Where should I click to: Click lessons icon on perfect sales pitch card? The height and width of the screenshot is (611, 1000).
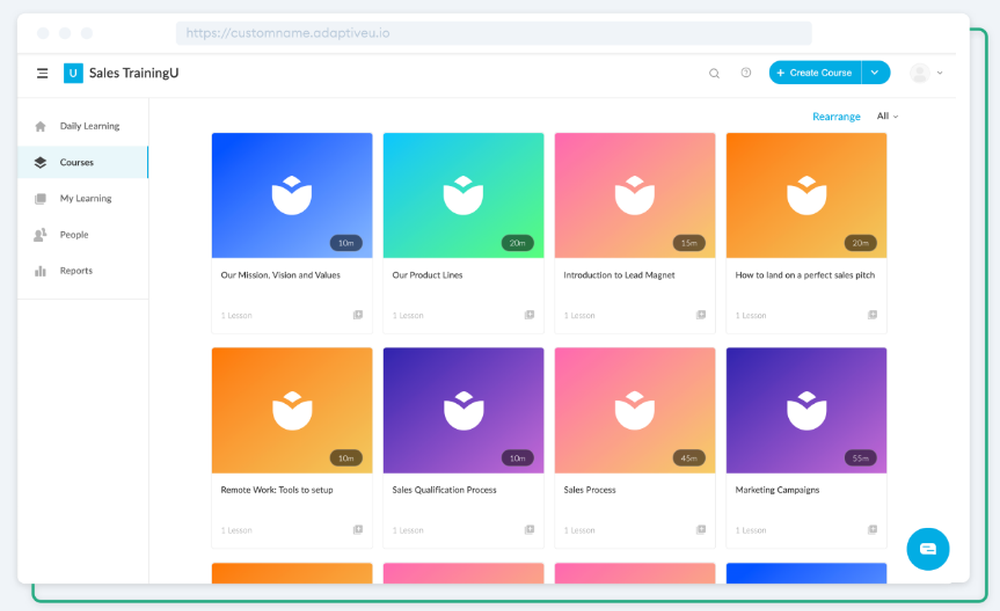[x=872, y=315]
